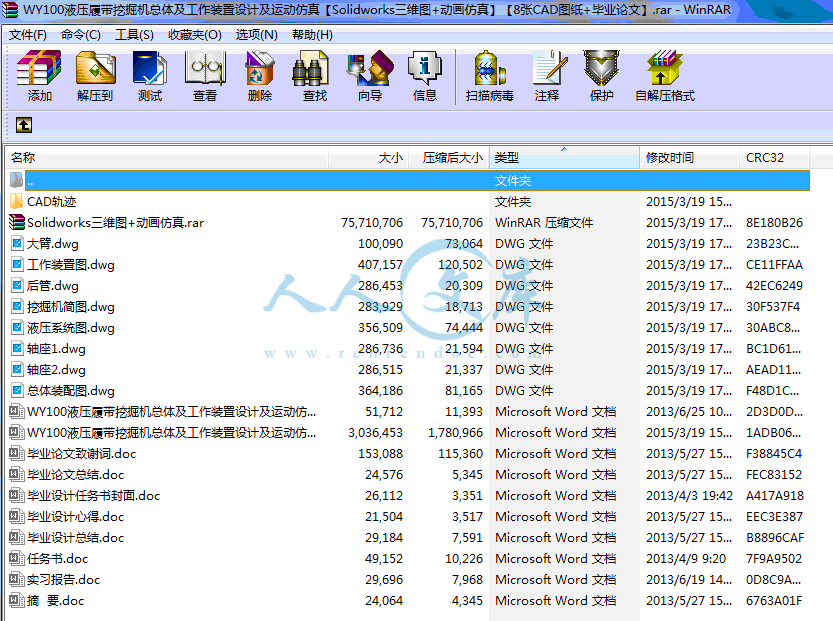Click the Comment (注释) toolbar icon
Image resolution: width=833 pixels, height=621 pixels.
click(549, 68)
